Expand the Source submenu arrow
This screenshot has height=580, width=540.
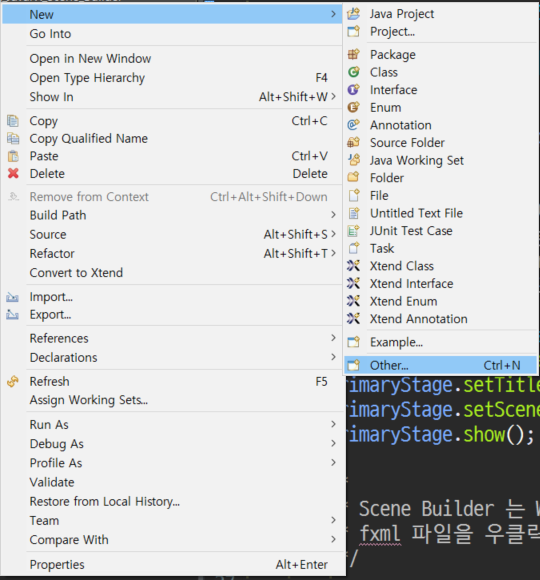pos(333,234)
